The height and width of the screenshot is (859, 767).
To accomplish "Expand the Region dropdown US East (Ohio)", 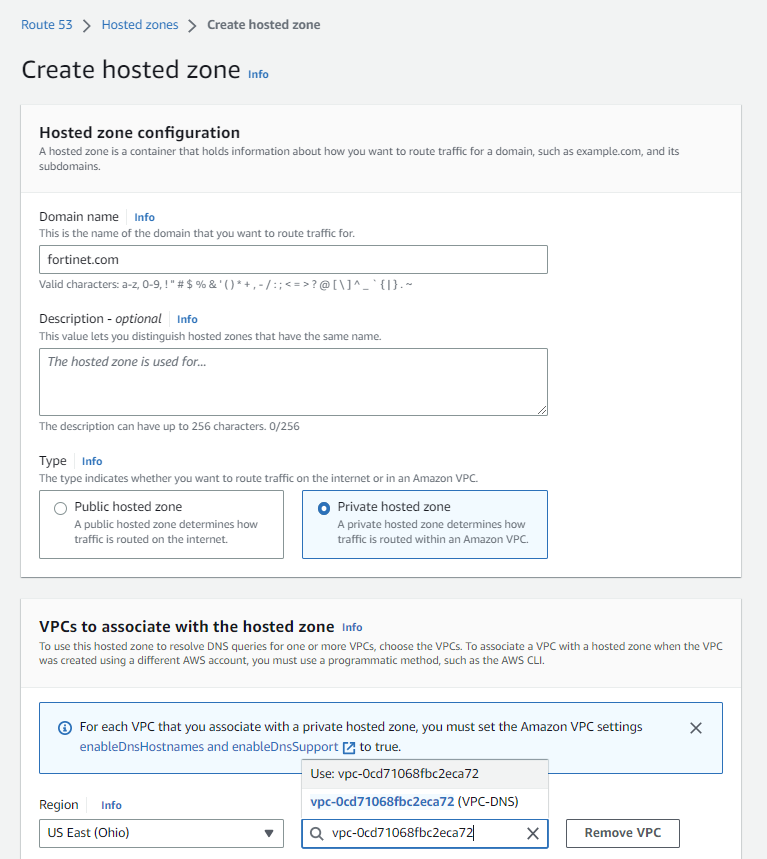I will coord(160,833).
